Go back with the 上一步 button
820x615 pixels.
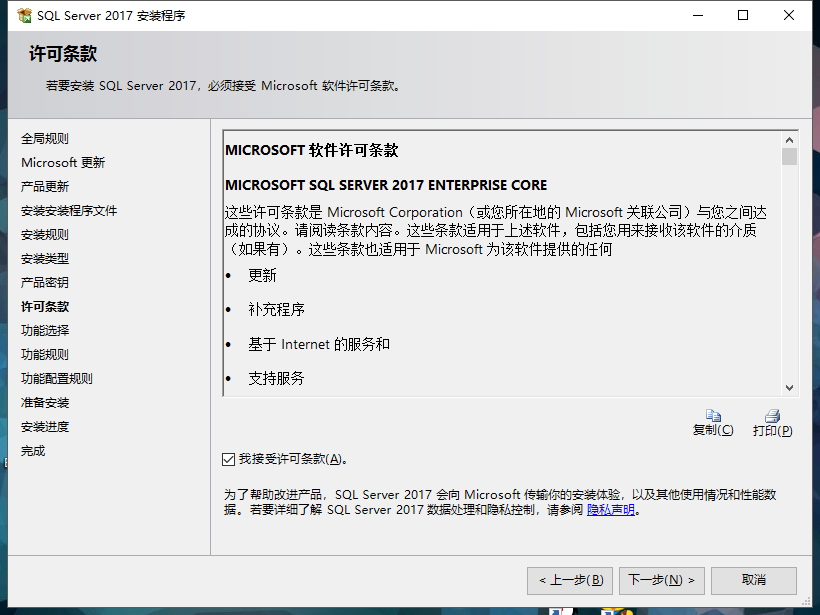click(570, 580)
